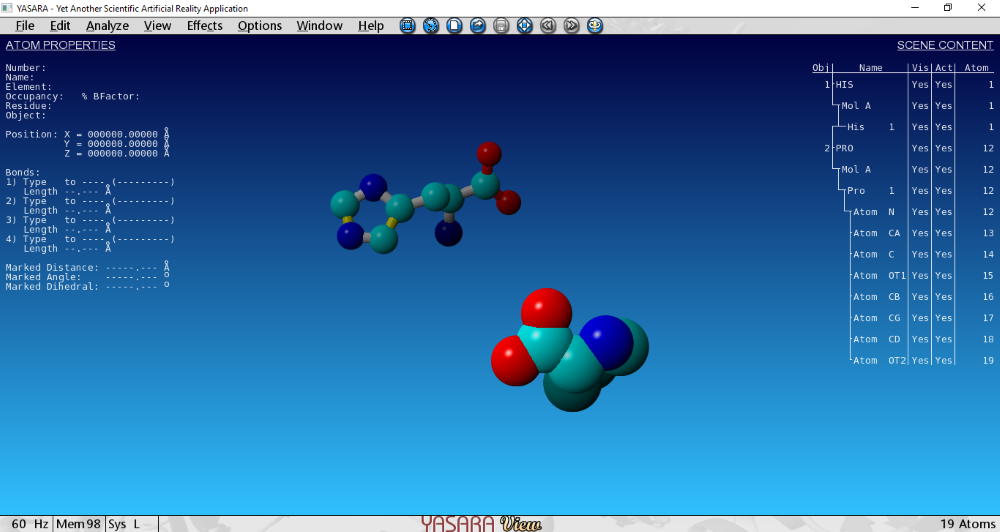Select Mol A under PRO object
The image size is (1000, 532).
[x=856, y=170]
